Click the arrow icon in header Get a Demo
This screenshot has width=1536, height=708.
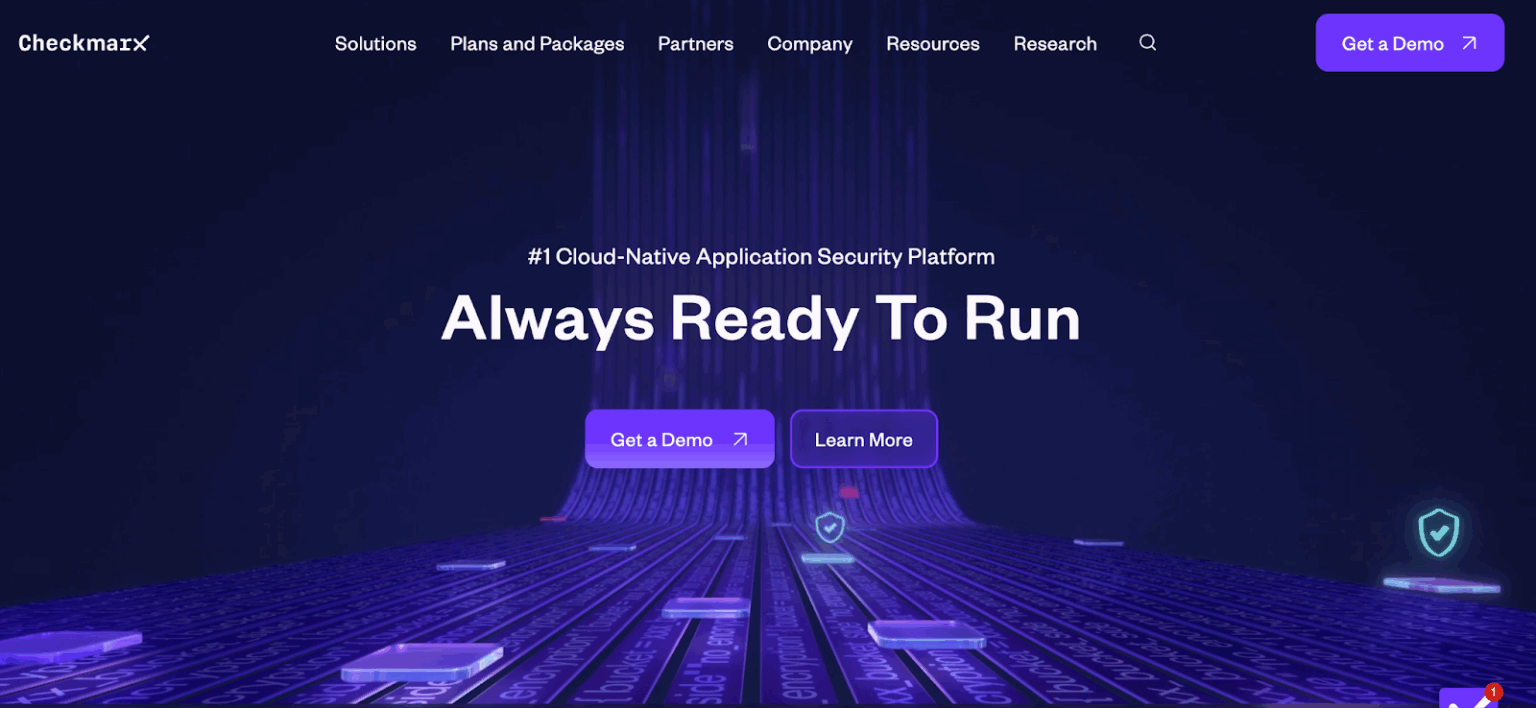click(x=1469, y=43)
